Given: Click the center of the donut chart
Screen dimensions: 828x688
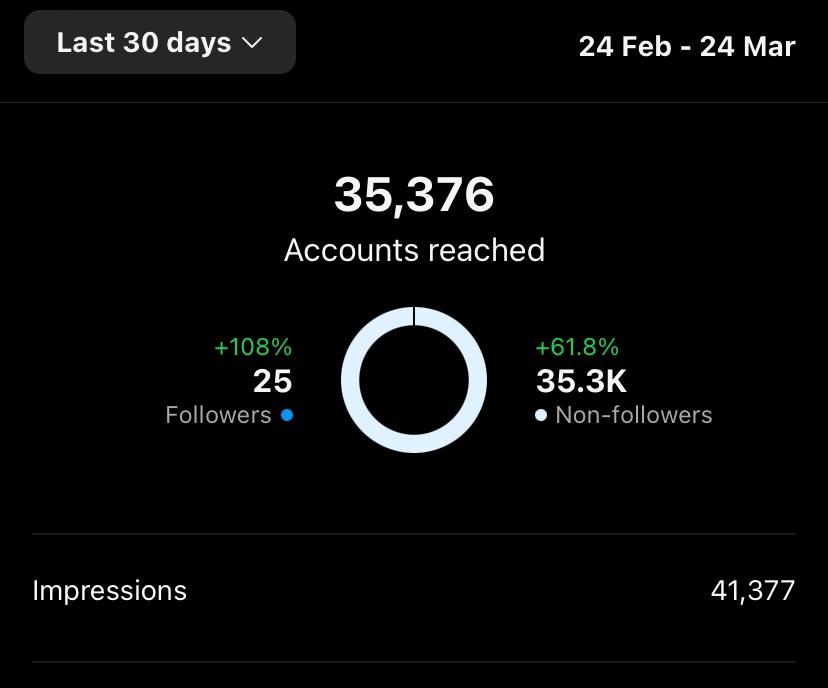Looking at the screenshot, I should pyautogui.click(x=414, y=380).
